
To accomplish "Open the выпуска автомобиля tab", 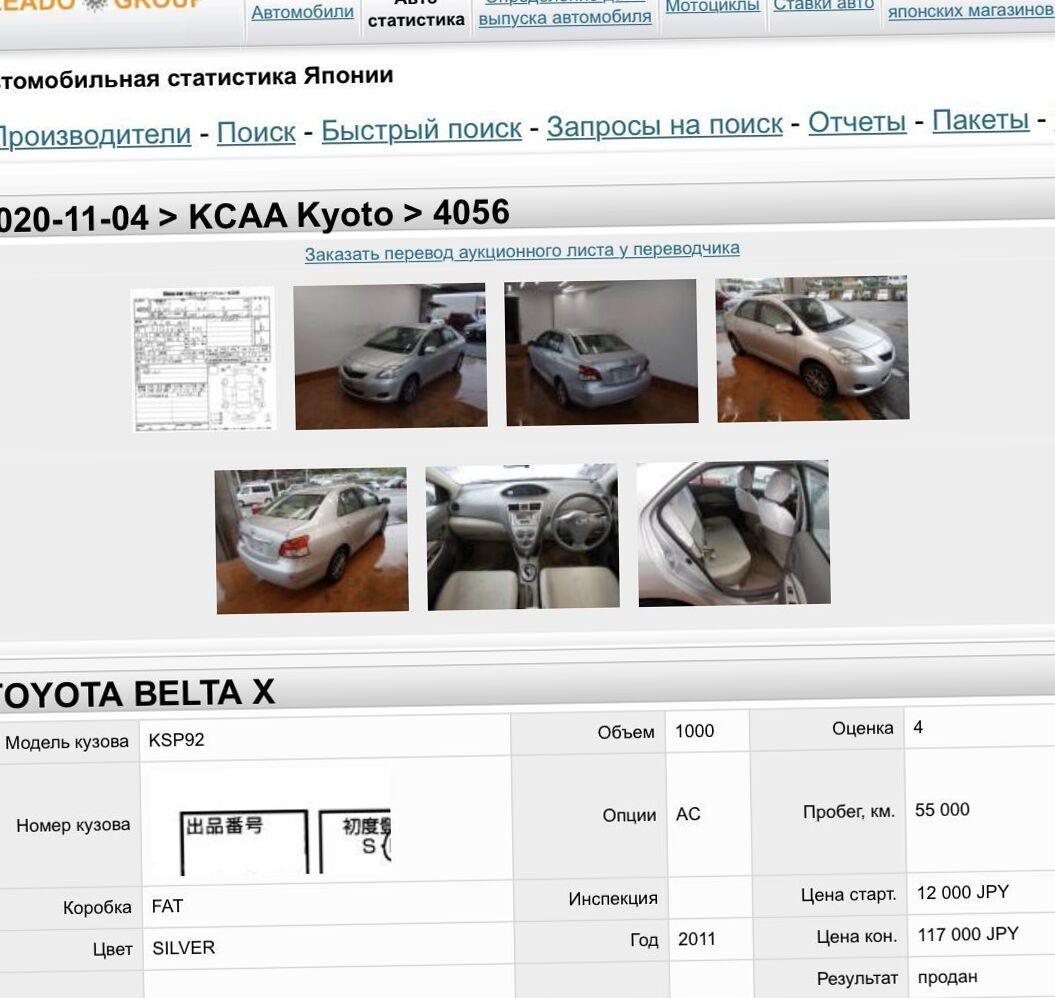I will (x=565, y=13).
